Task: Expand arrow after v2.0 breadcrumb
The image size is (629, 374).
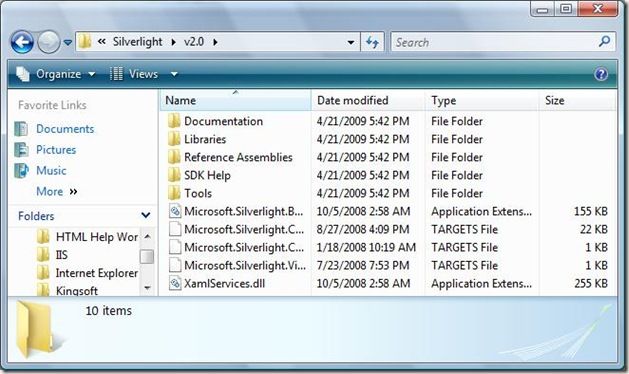Action: click(215, 42)
